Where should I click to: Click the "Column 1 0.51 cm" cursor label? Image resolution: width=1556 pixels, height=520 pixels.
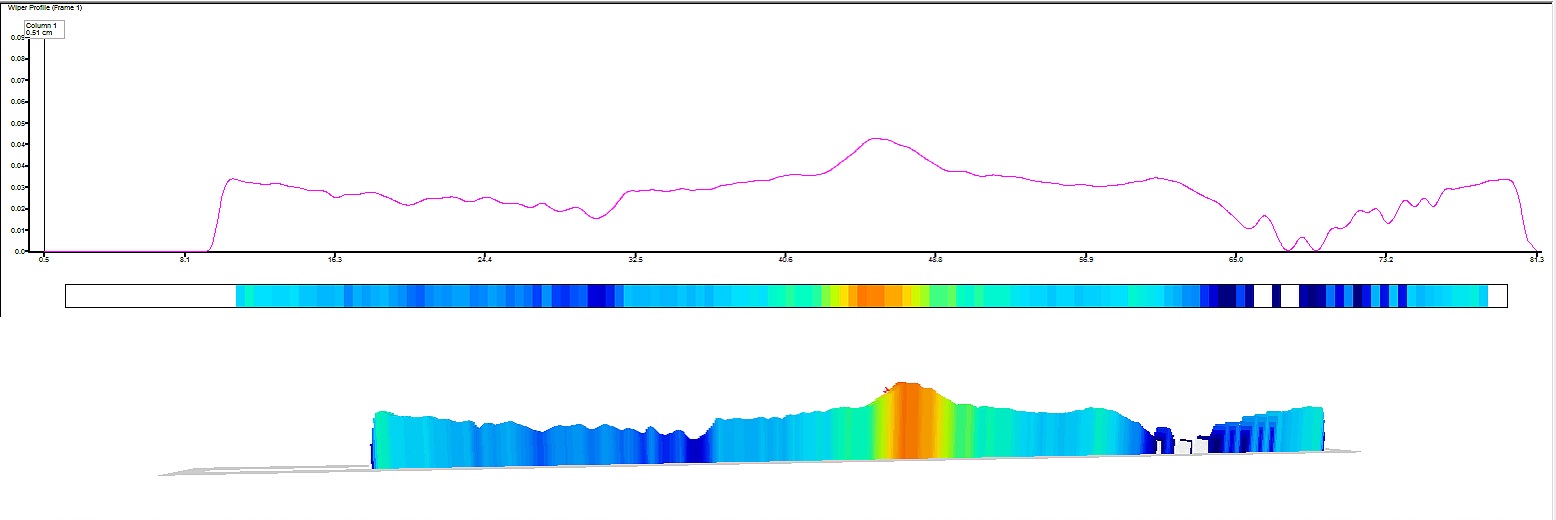44,28
